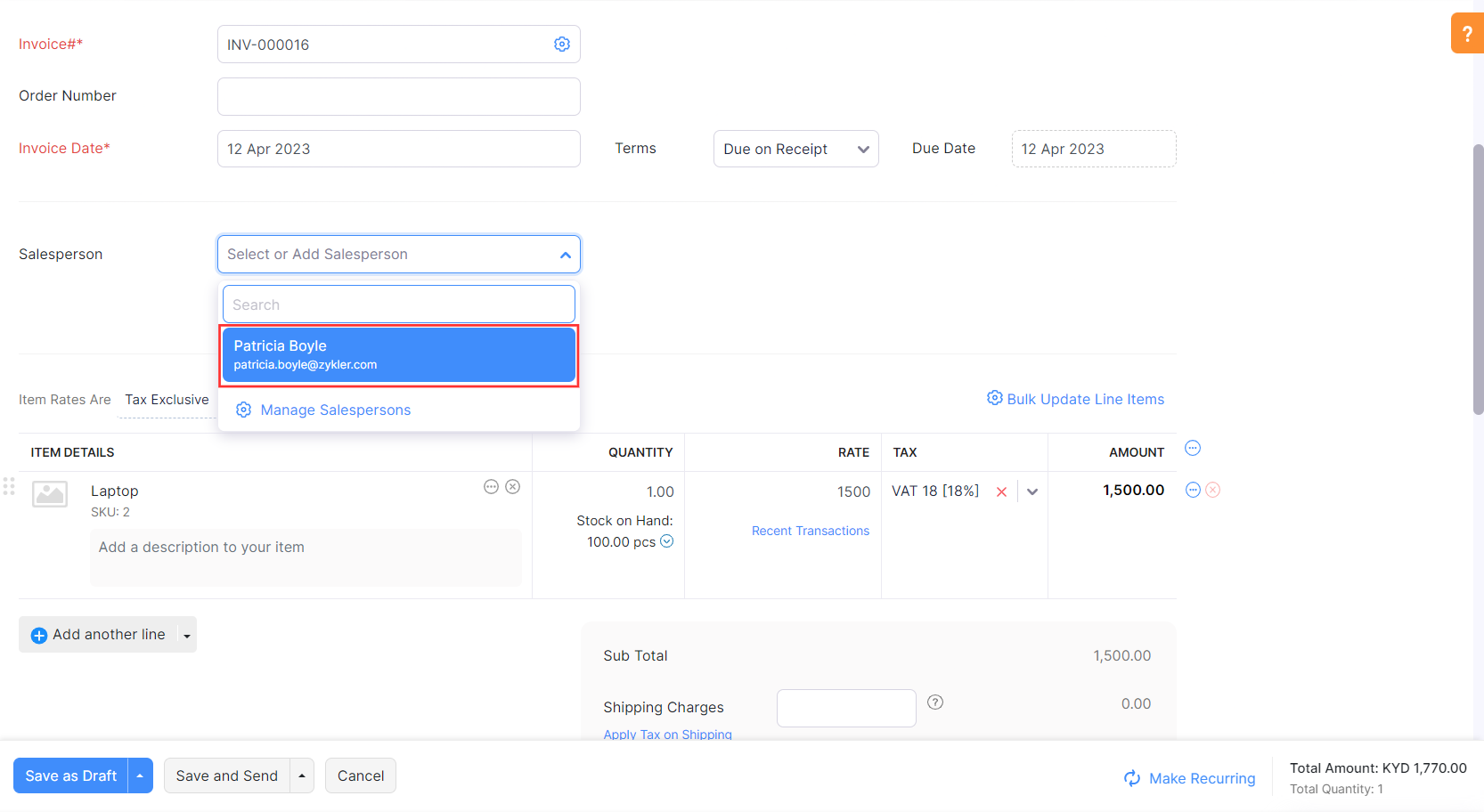Screen dimensions: 1484x812
Task: Open the more options icon in the table header
Action: coord(1193,449)
